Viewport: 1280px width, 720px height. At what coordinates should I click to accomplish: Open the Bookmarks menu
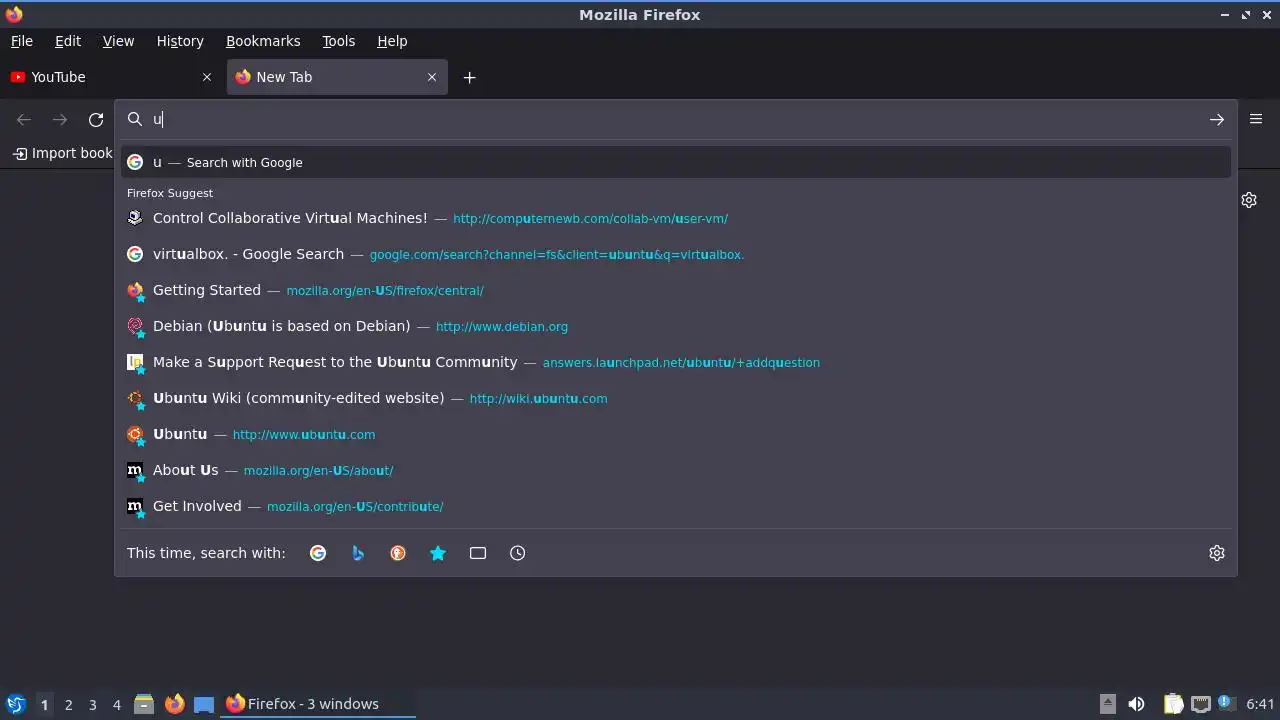pos(263,41)
